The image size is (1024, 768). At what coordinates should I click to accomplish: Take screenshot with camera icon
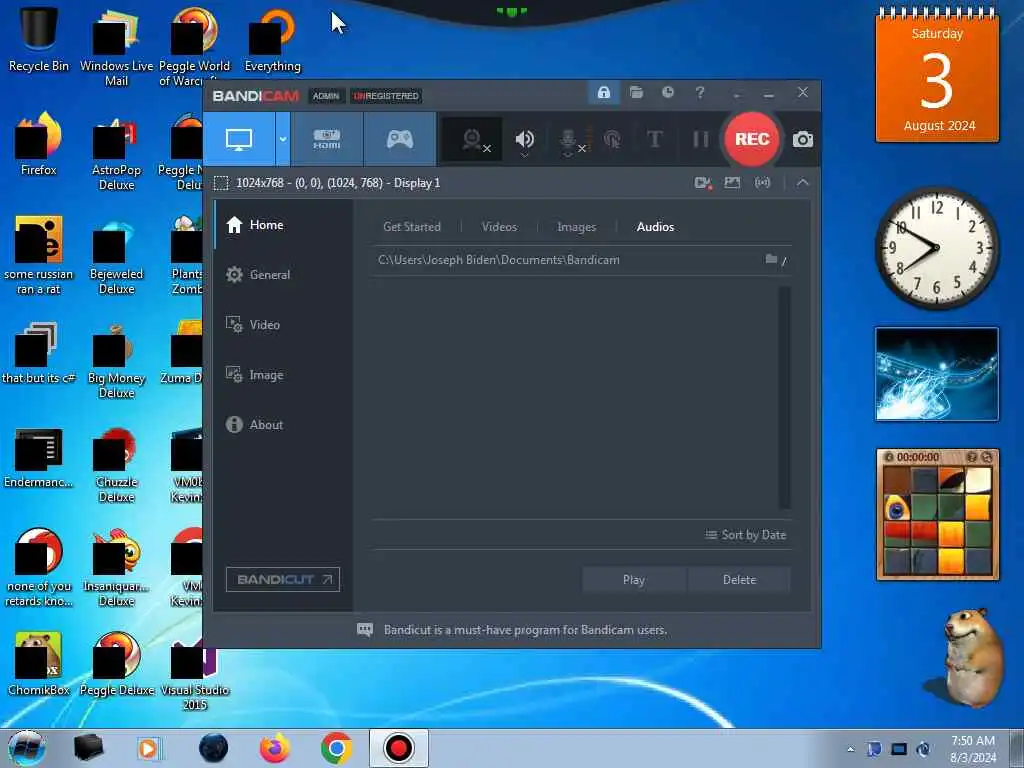803,139
